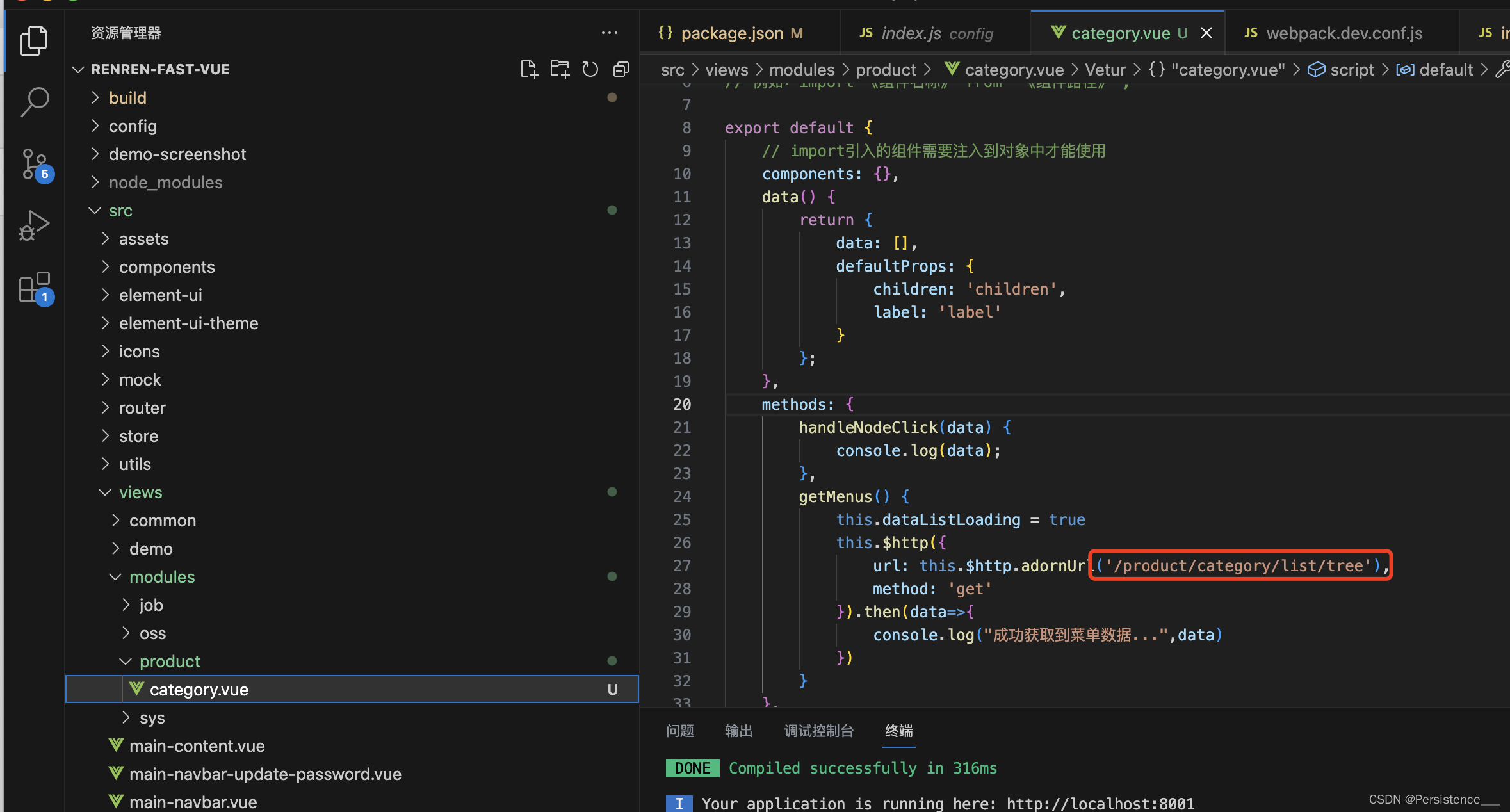
Task: Open the 输出 panel tab
Action: point(738,731)
